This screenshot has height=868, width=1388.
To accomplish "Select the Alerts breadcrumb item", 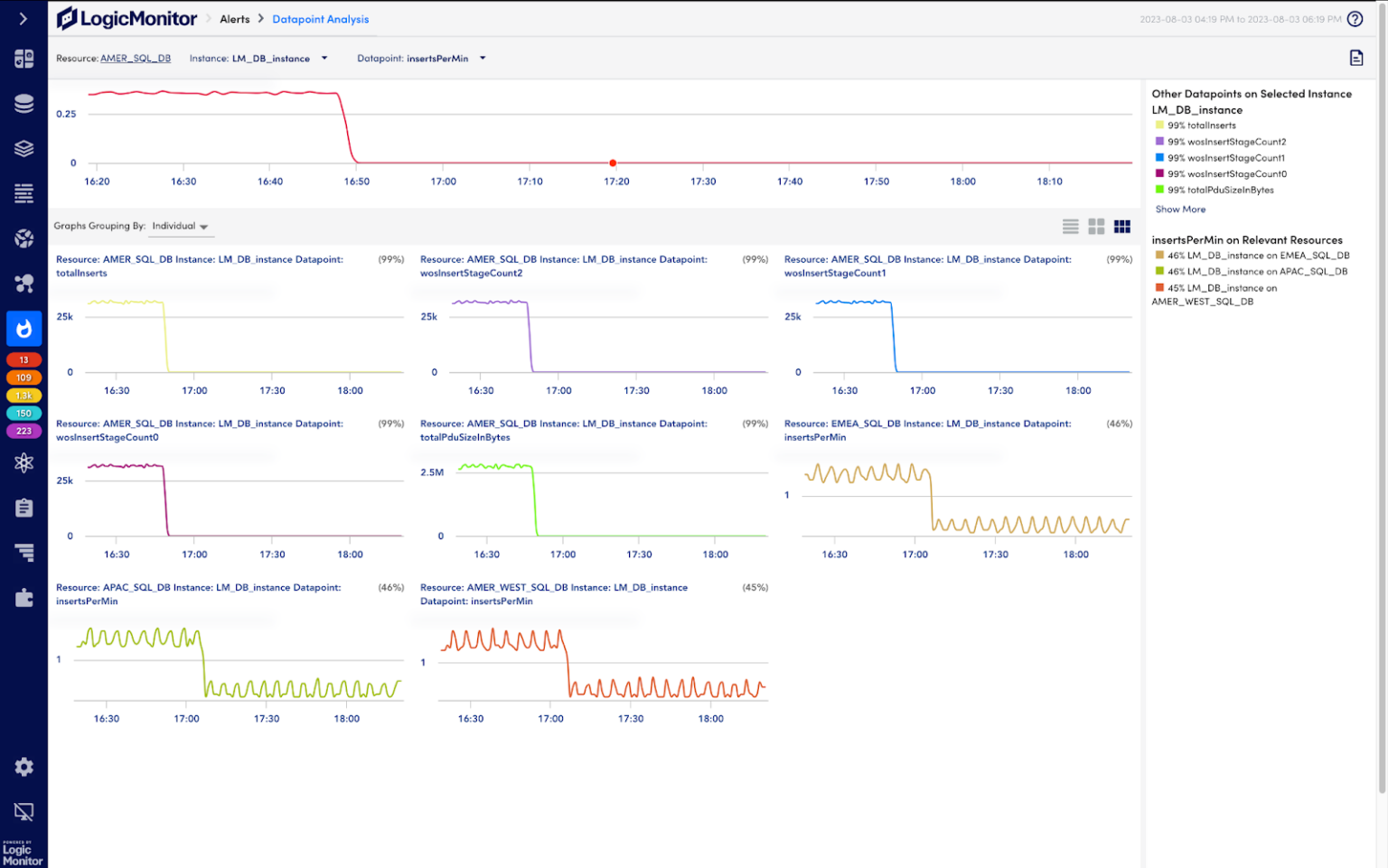I will [x=235, y=18].
